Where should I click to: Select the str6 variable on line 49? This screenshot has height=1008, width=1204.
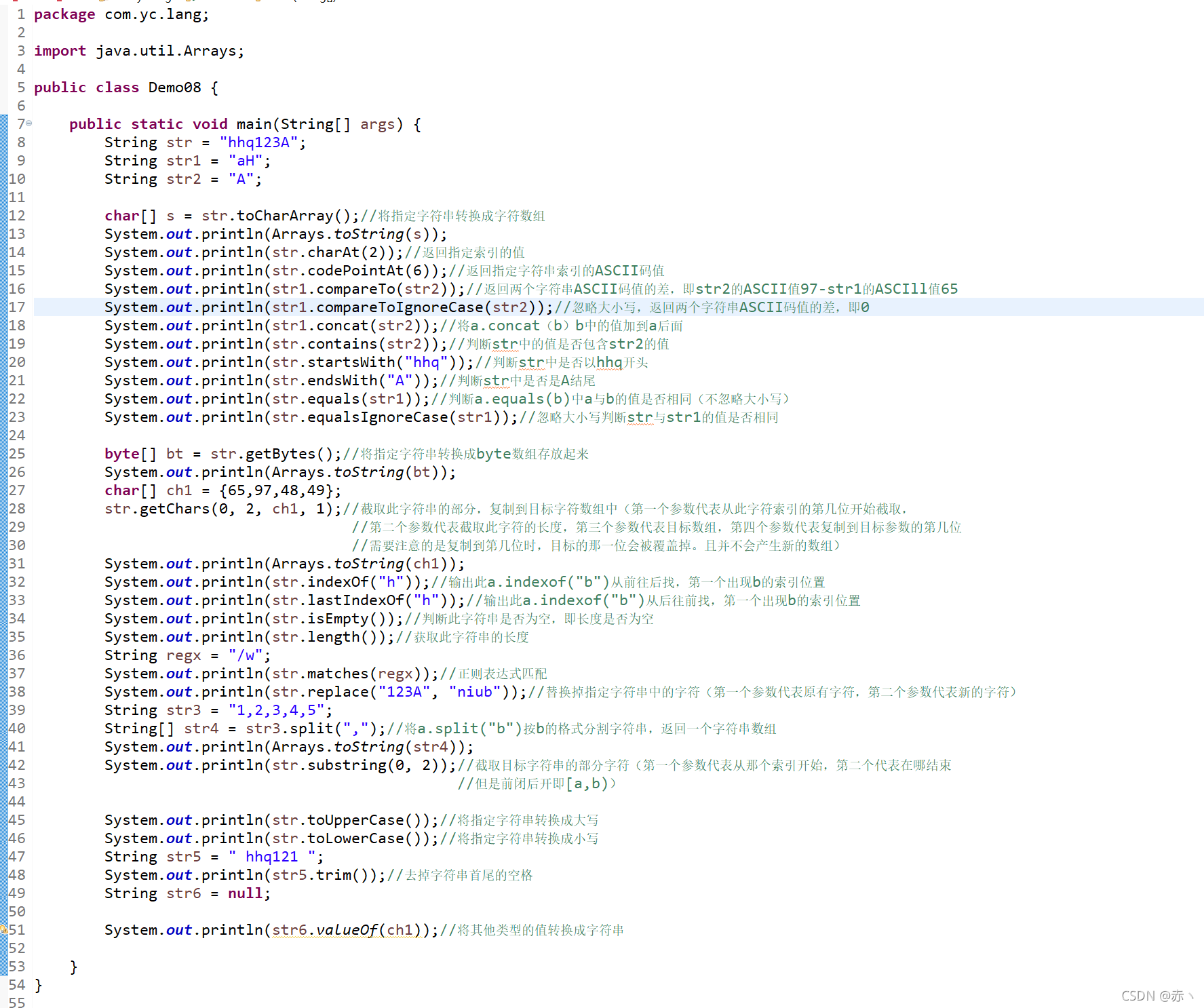point(182,893)
